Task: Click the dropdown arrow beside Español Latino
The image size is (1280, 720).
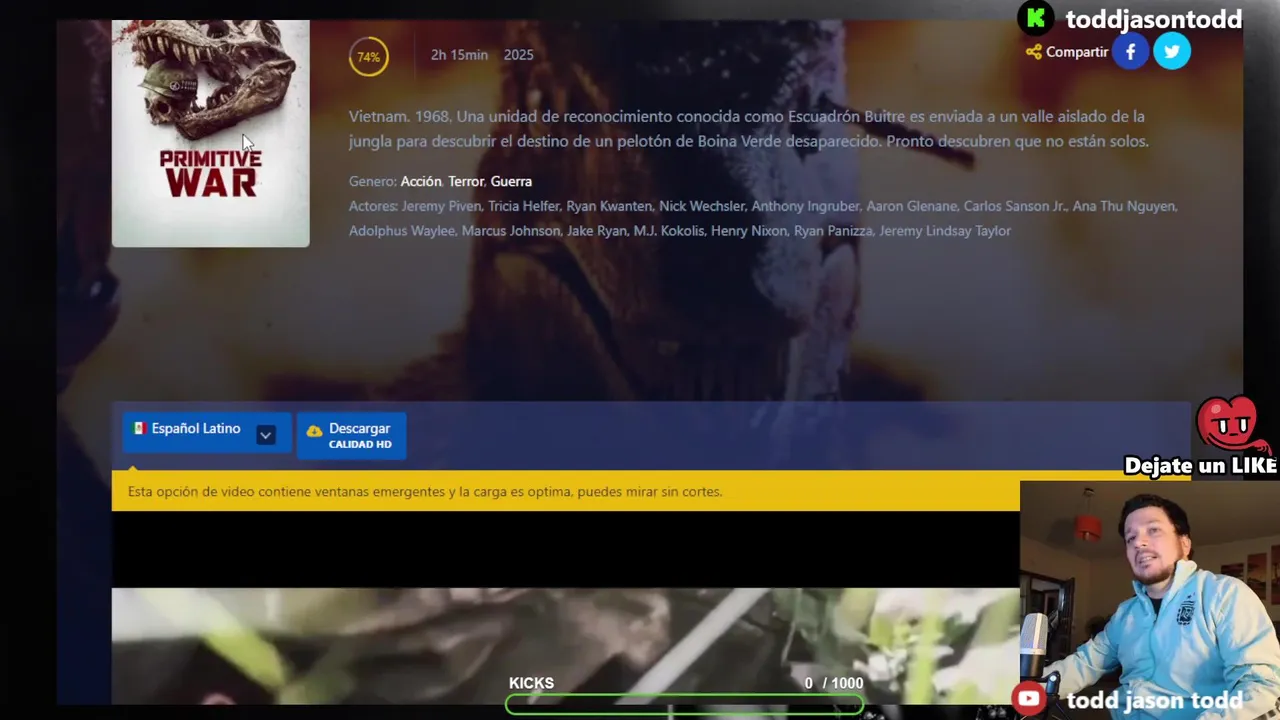Action: click(265, 435)
